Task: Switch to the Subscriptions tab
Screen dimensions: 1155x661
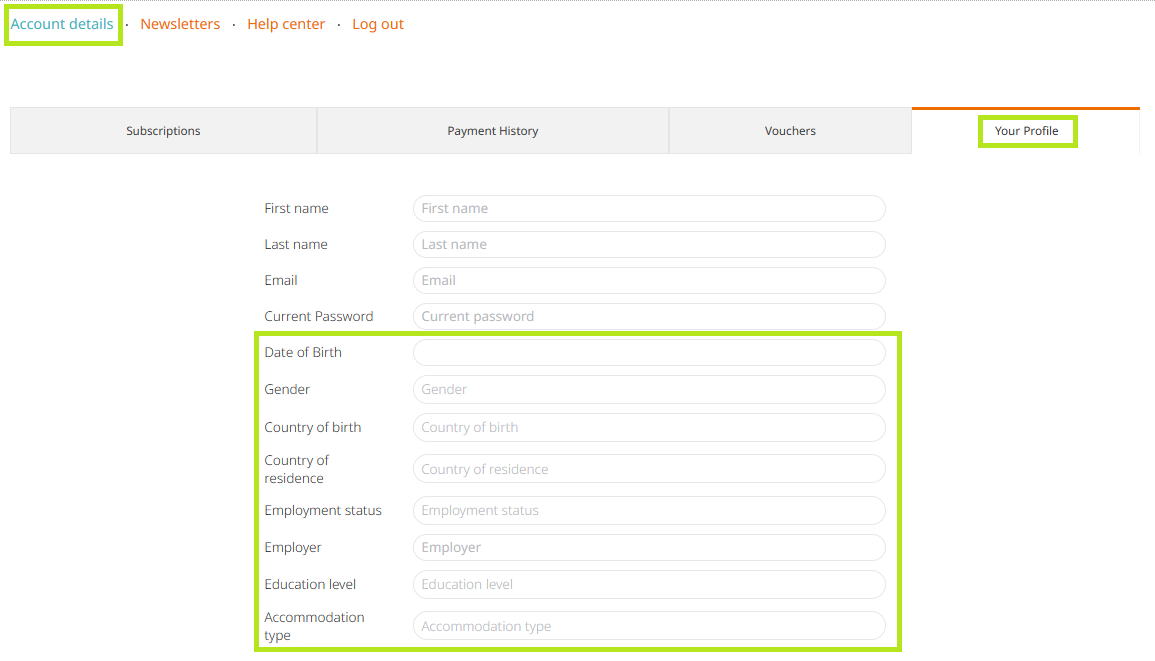Action: (164, 130)
